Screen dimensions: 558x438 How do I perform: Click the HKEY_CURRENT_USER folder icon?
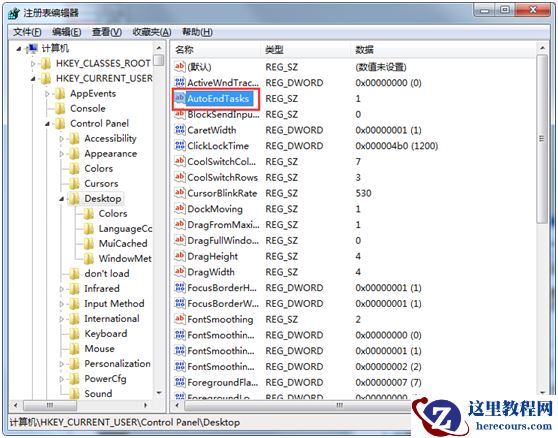[x=46, y=79]
